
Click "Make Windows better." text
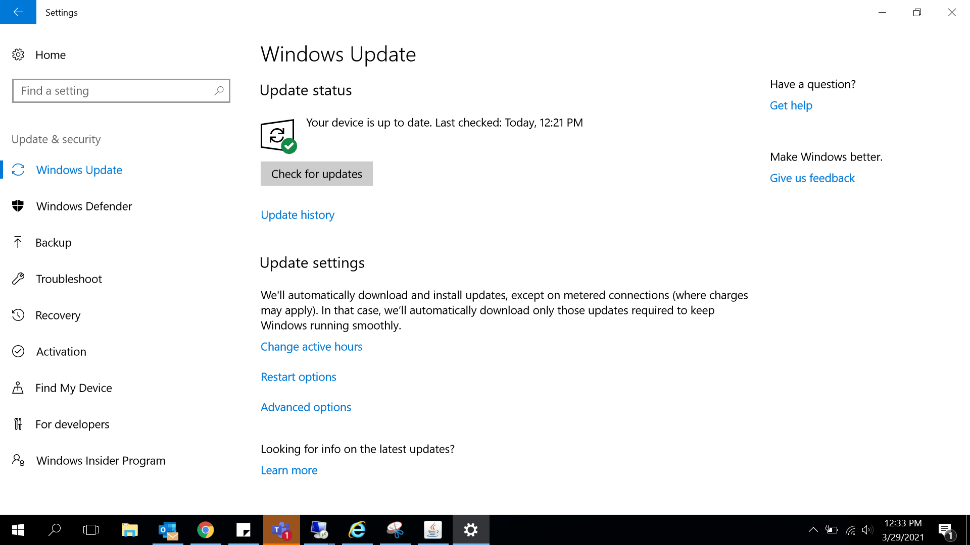click(x=826, y=157)
